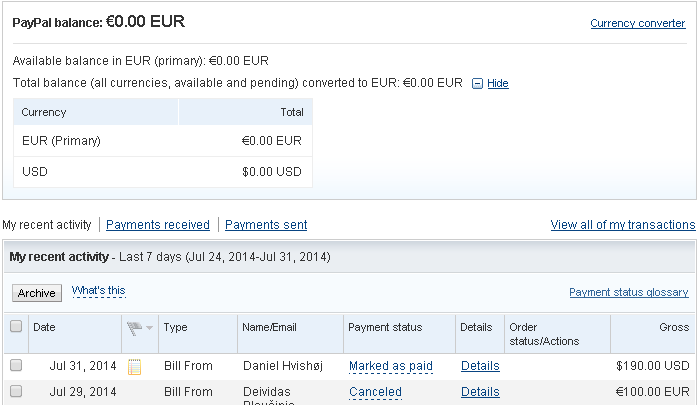The height and width of the screenshot is (405, 698).
Task: Switch to Payments received tab
Action: click(x=158, y=225)
